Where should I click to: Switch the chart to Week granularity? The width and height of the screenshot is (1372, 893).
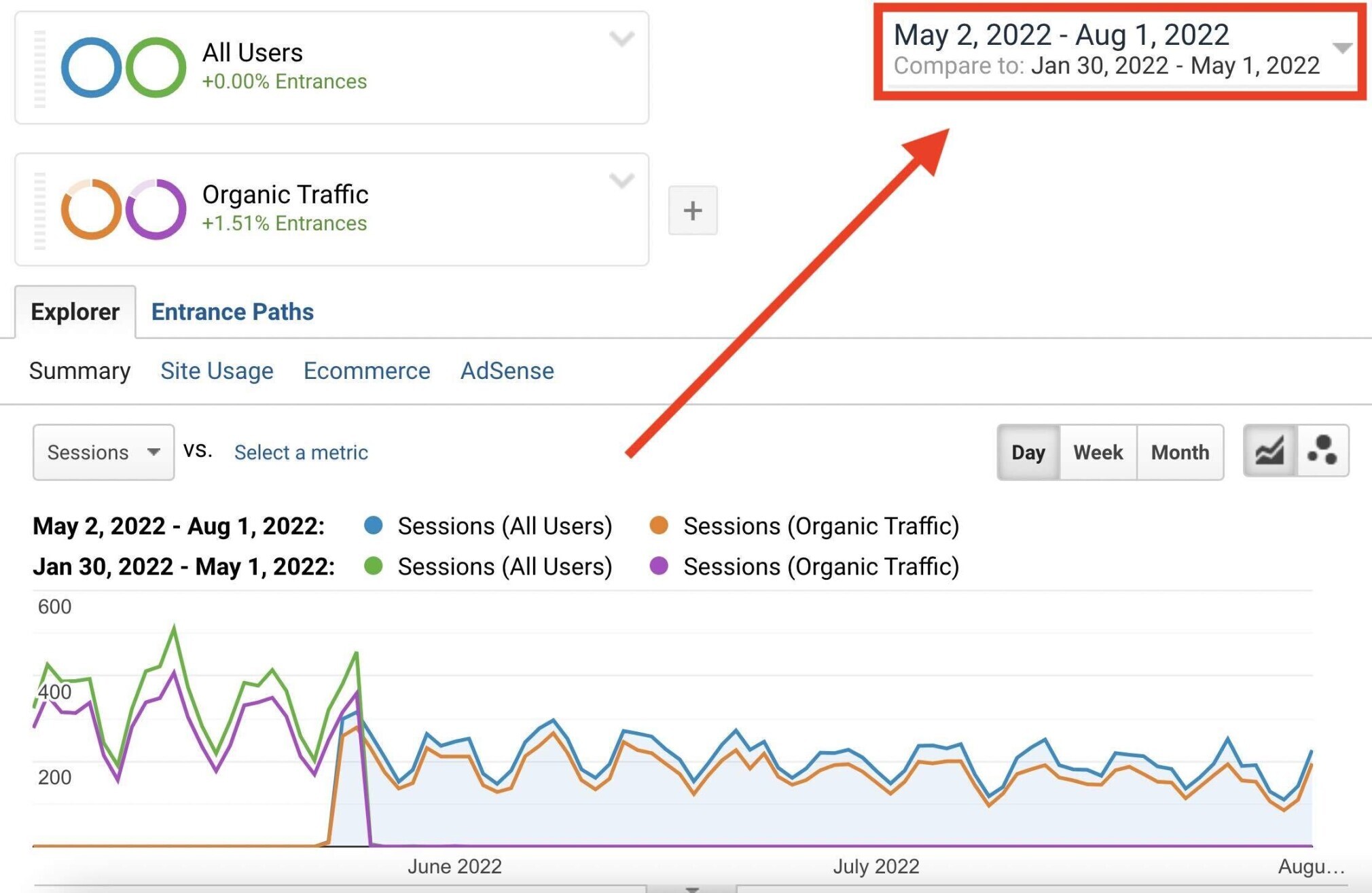tap(1098, 452)
